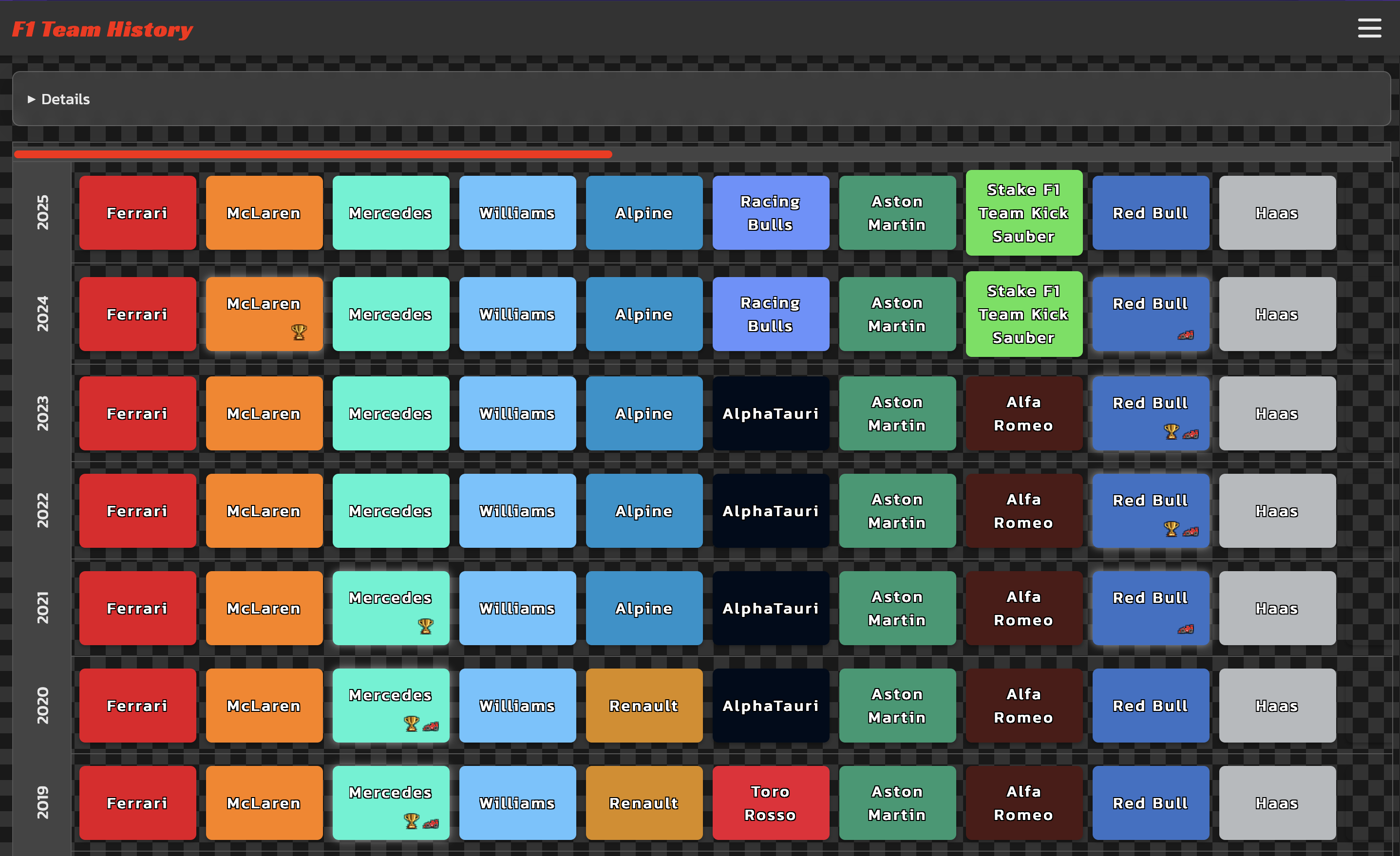Image resolution: width=1400 pixels, height=856 pixels.
Task: Click the red progress bar
Action: (x=313, y=154)
